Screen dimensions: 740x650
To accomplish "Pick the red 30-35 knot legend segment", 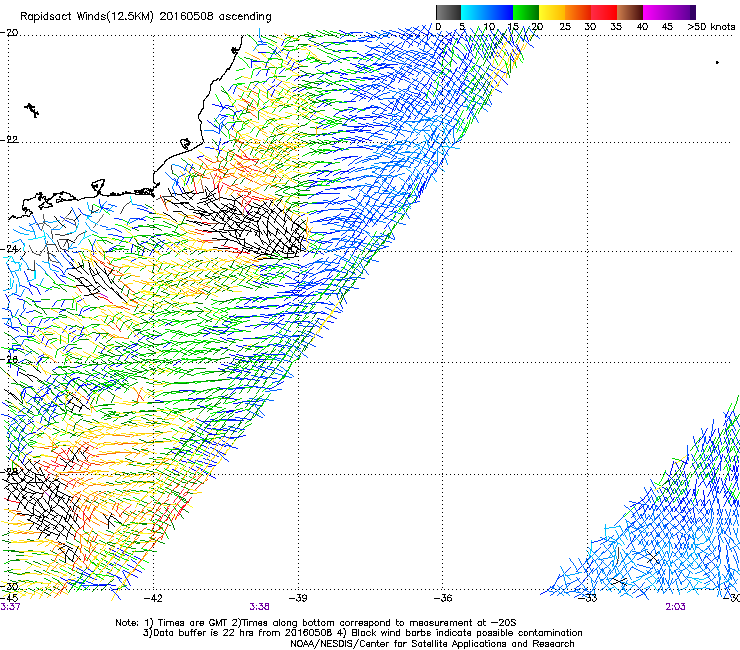I will (604, 12).
